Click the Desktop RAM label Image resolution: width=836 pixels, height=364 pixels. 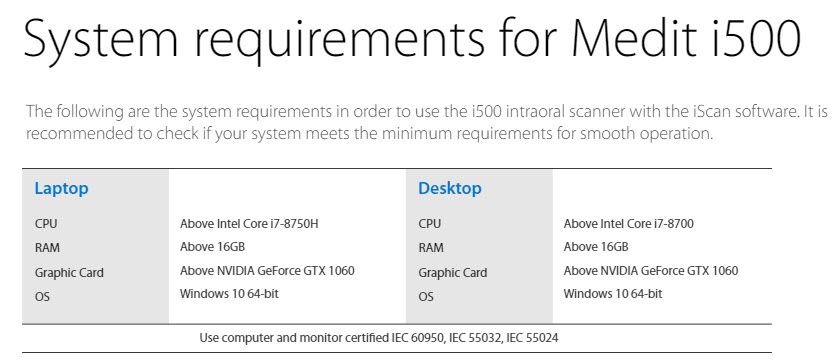(431, 248)
